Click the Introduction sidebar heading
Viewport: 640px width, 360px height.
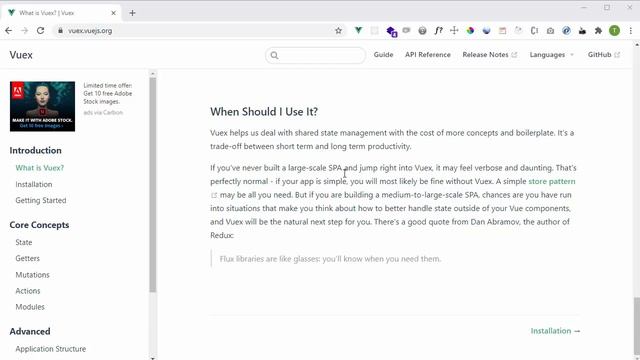point(36,150)
